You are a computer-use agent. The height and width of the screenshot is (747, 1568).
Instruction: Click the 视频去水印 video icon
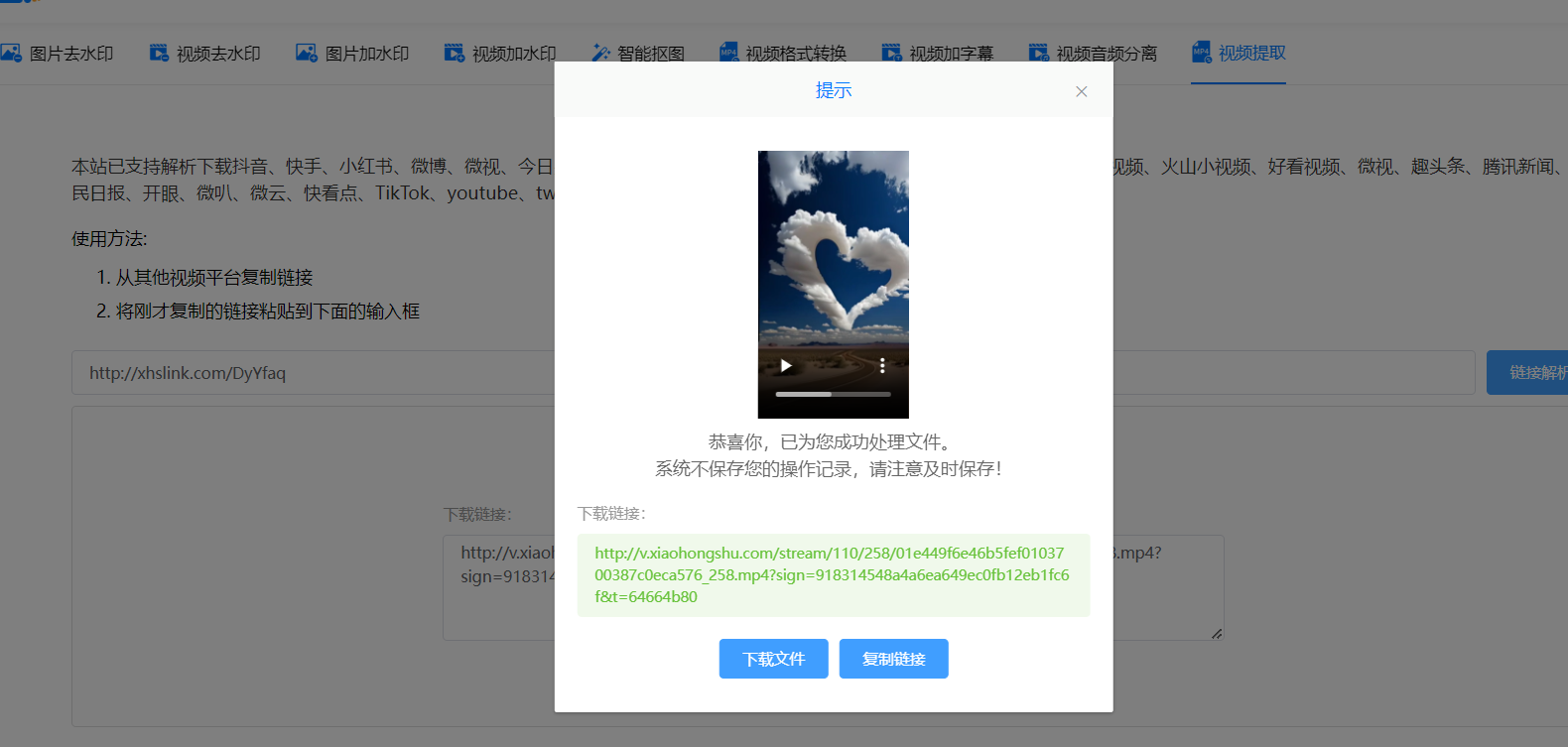point(159,53)
